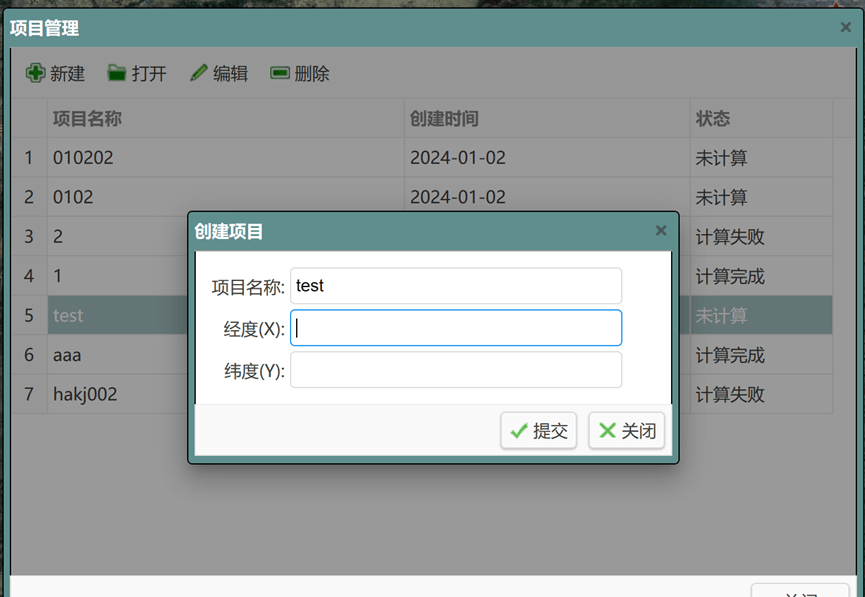Select project row 010202
This screenshot has width=865, height=597.
[100, 158]
